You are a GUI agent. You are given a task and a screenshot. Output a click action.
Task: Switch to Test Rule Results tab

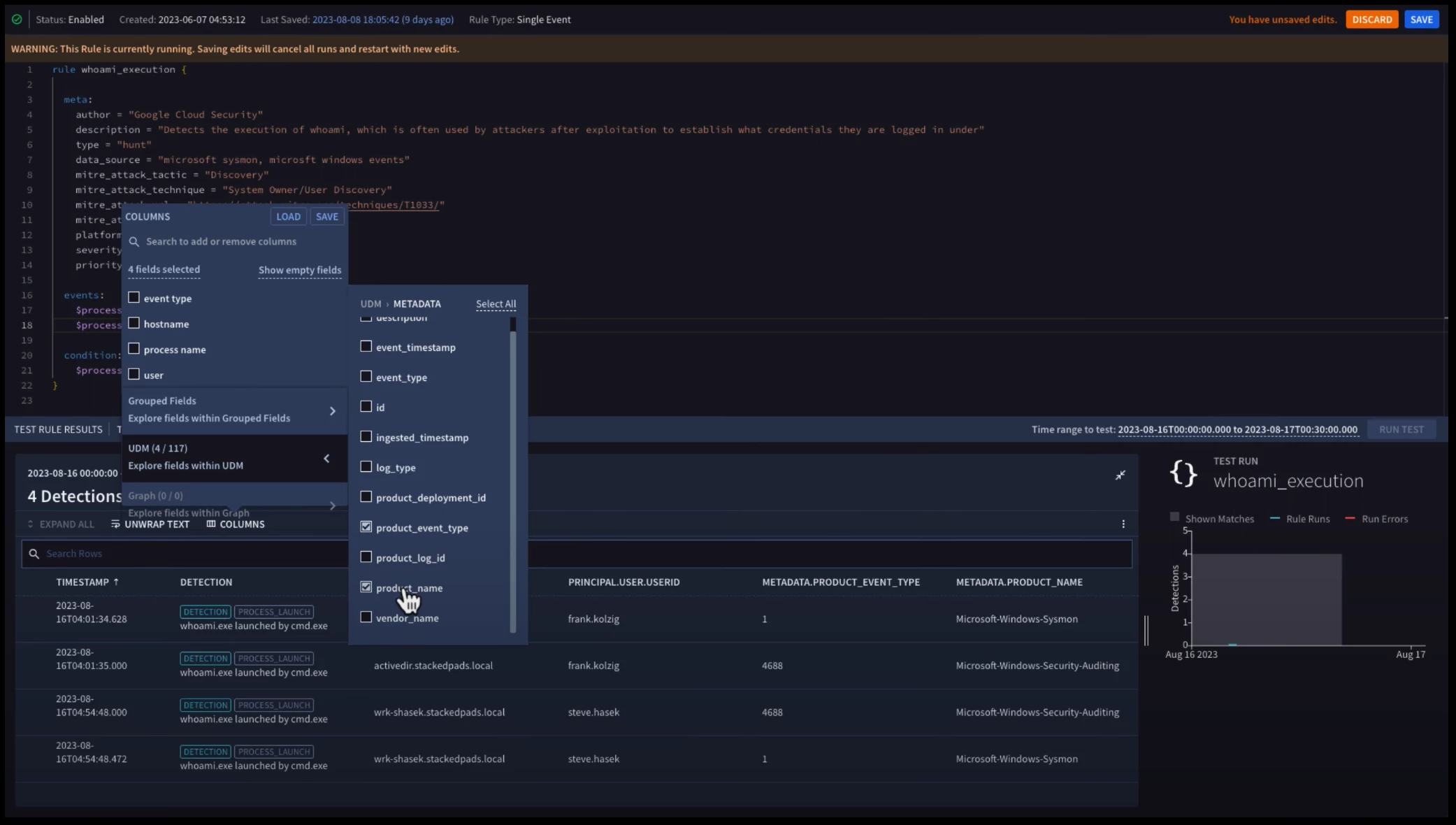(58, 429)
